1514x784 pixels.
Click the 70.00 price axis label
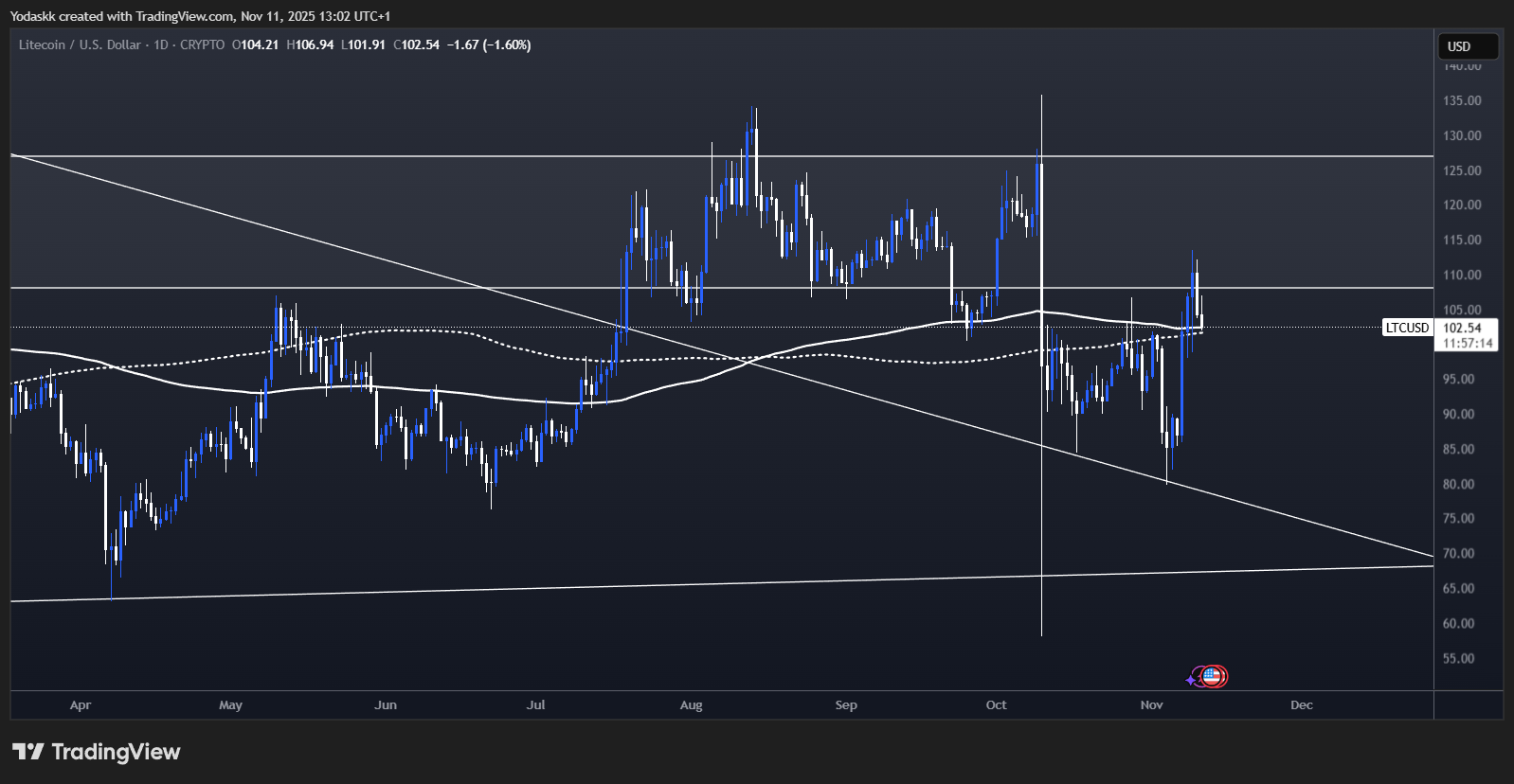pyautogui.click(x=1459, y=553)
